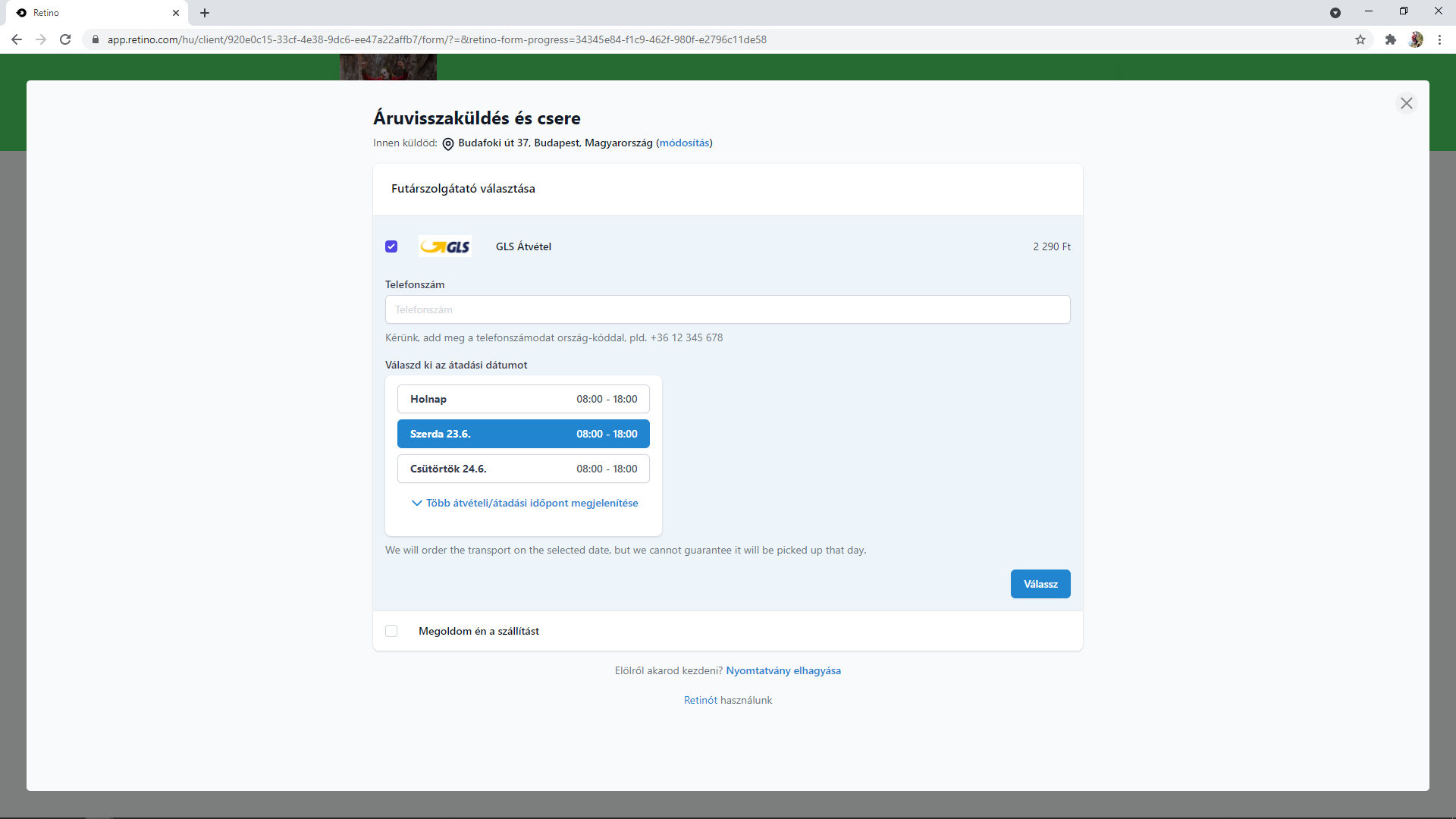1456x819 pixels.
Task: Switch to the Retino browser tab
Action: (x=95, y=13)
